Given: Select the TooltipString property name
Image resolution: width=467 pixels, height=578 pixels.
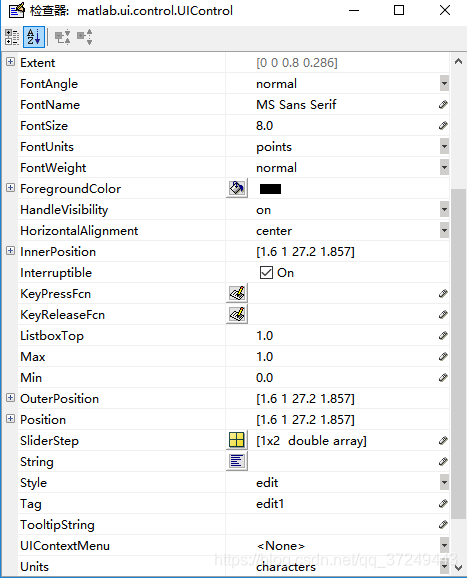Looking at the screenshot, I should (x=57, y=525).
